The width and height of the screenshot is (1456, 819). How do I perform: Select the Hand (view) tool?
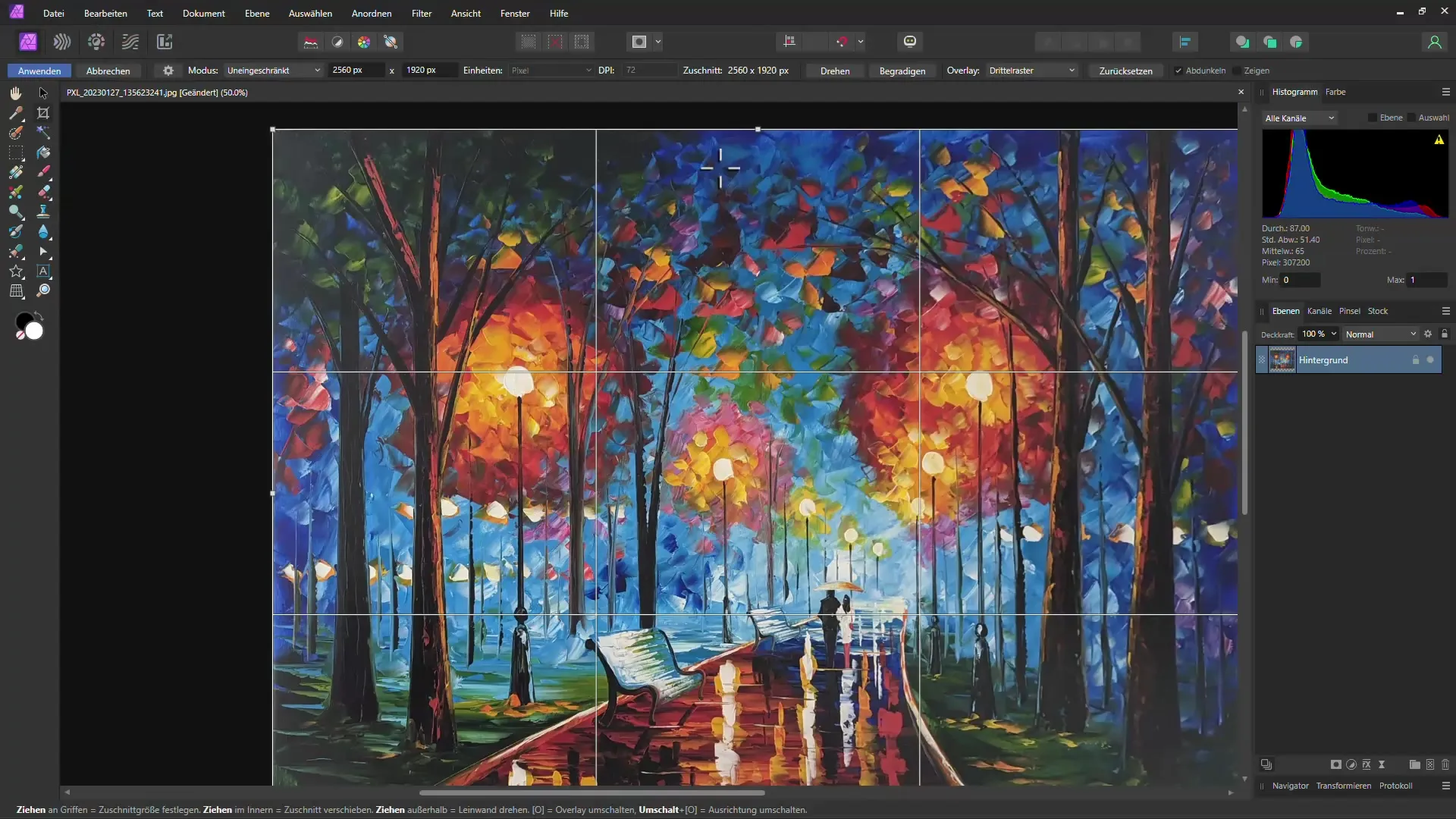coord(16,93)
